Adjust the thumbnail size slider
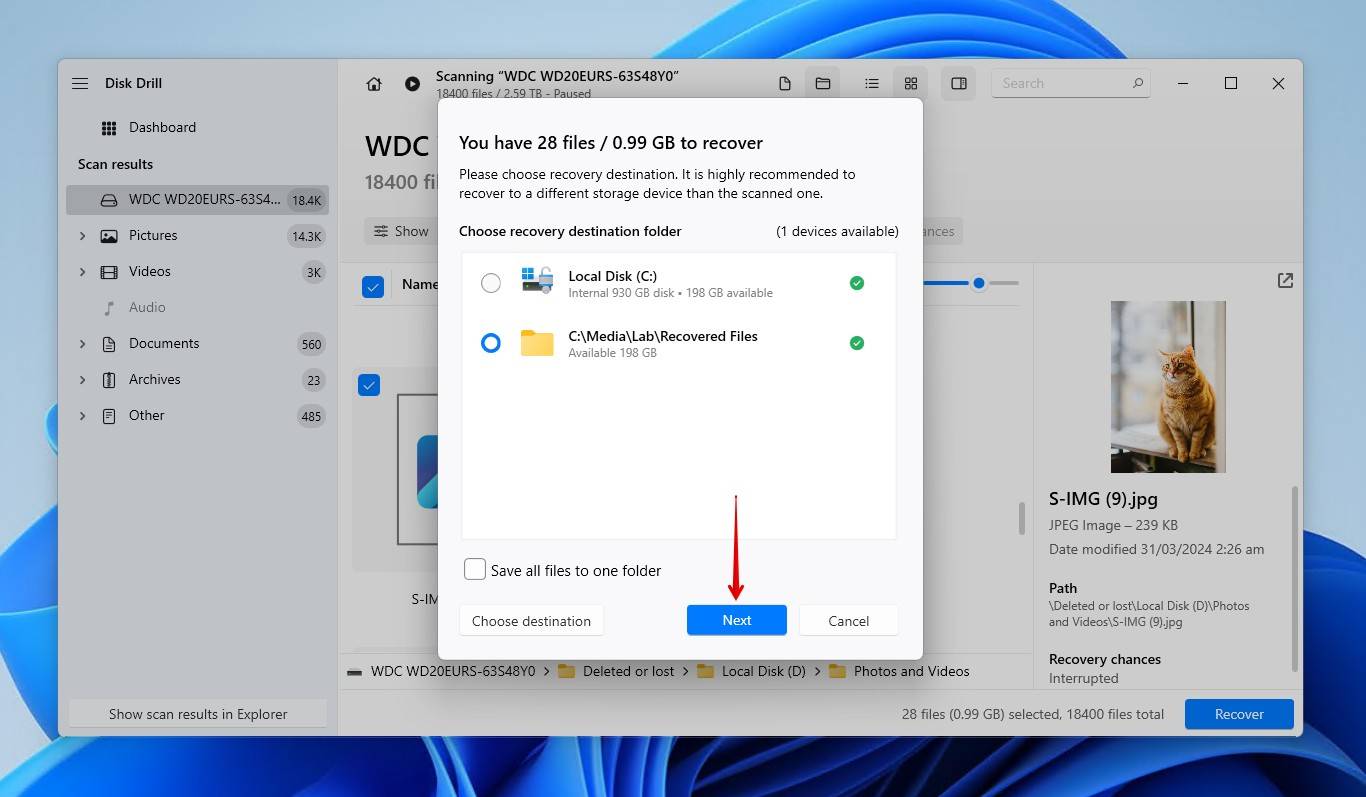 (979, 283)
